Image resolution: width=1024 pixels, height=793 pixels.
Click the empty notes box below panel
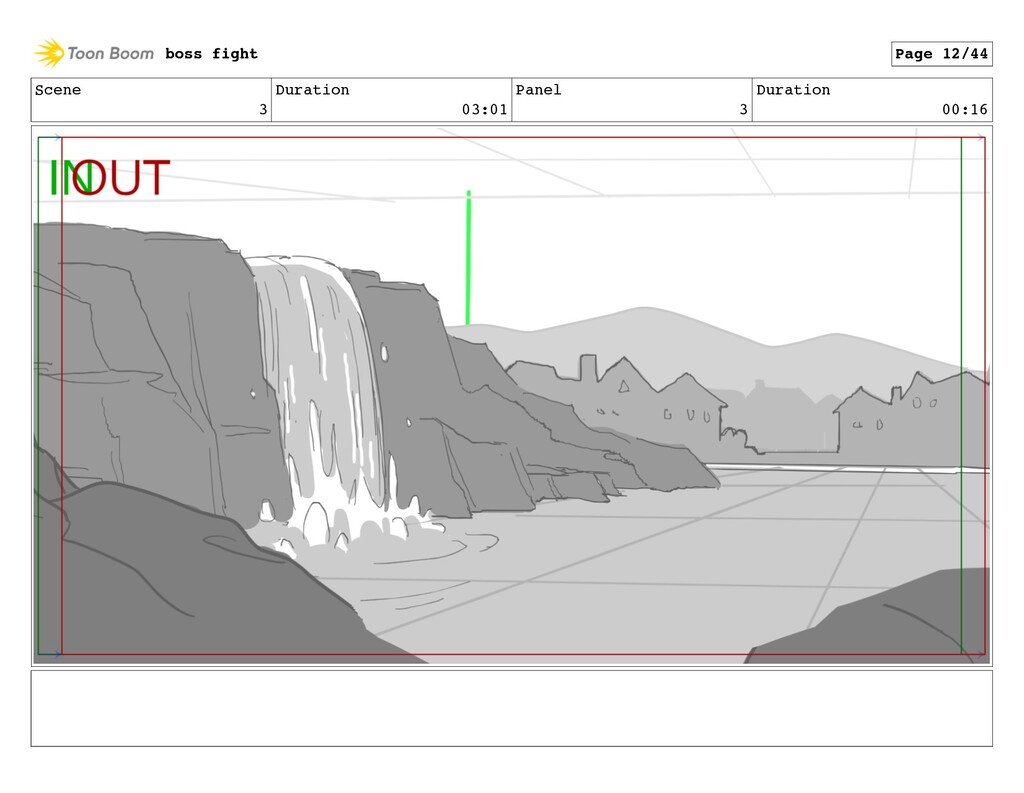coord(512,708)
